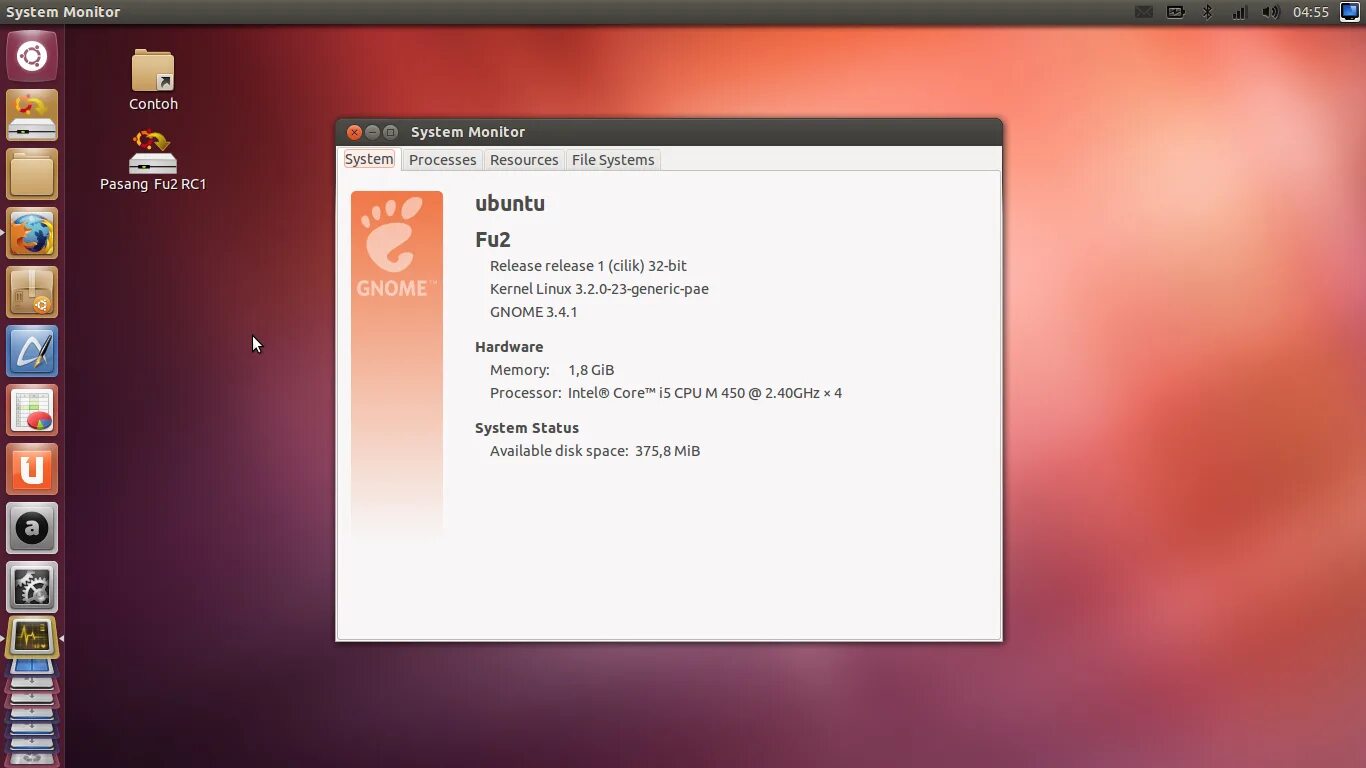Click the 'Hardware' section heading
Viewport: 1366px width, 768px height.
tap(509, 347)
